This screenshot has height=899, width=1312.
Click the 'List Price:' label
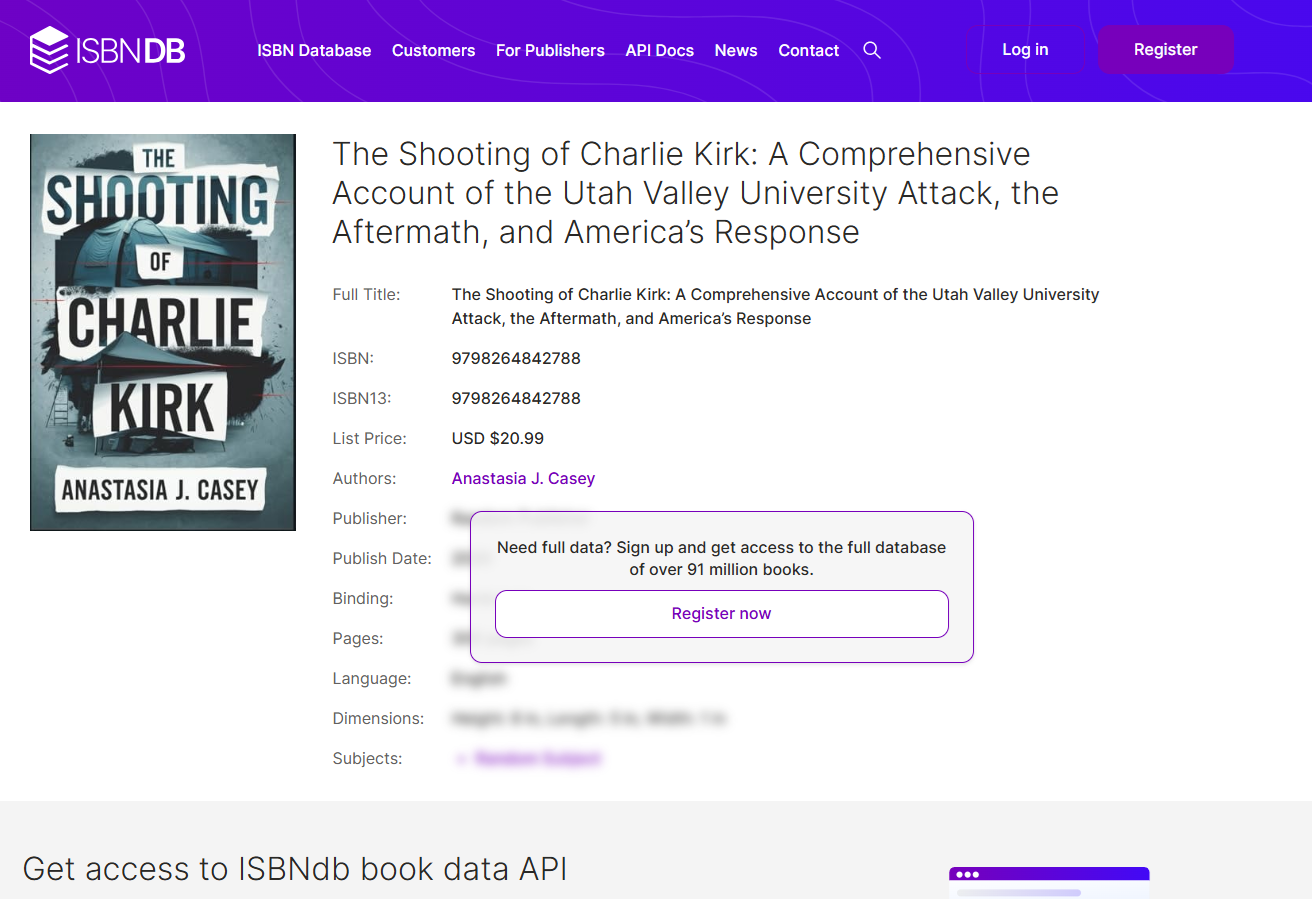[370, 438]
